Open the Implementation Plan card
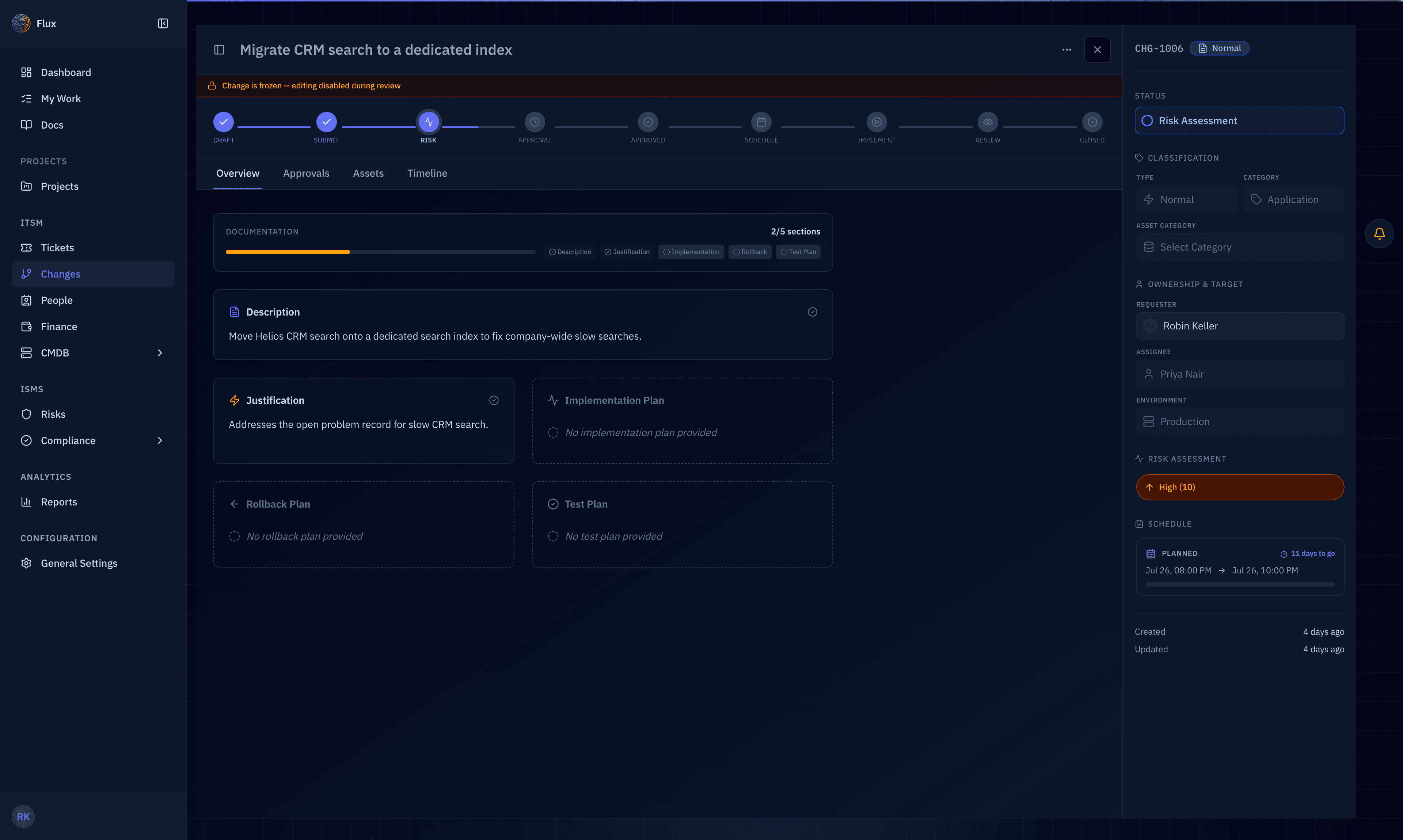The image size is (1403, 840). pyautogui.click(x=682, y=421)
